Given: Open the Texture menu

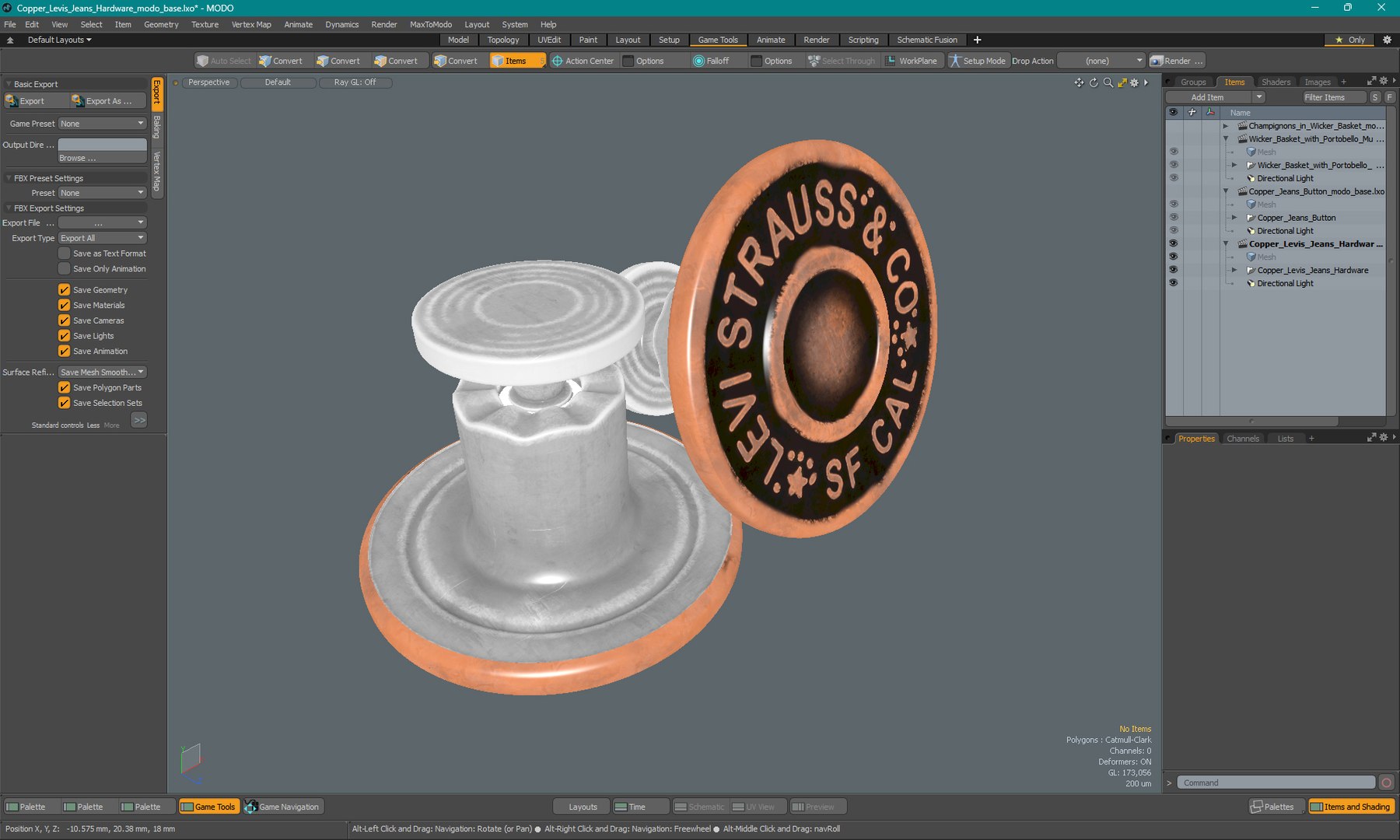Looking at the screenshot, I should click(x=205, y=24).
